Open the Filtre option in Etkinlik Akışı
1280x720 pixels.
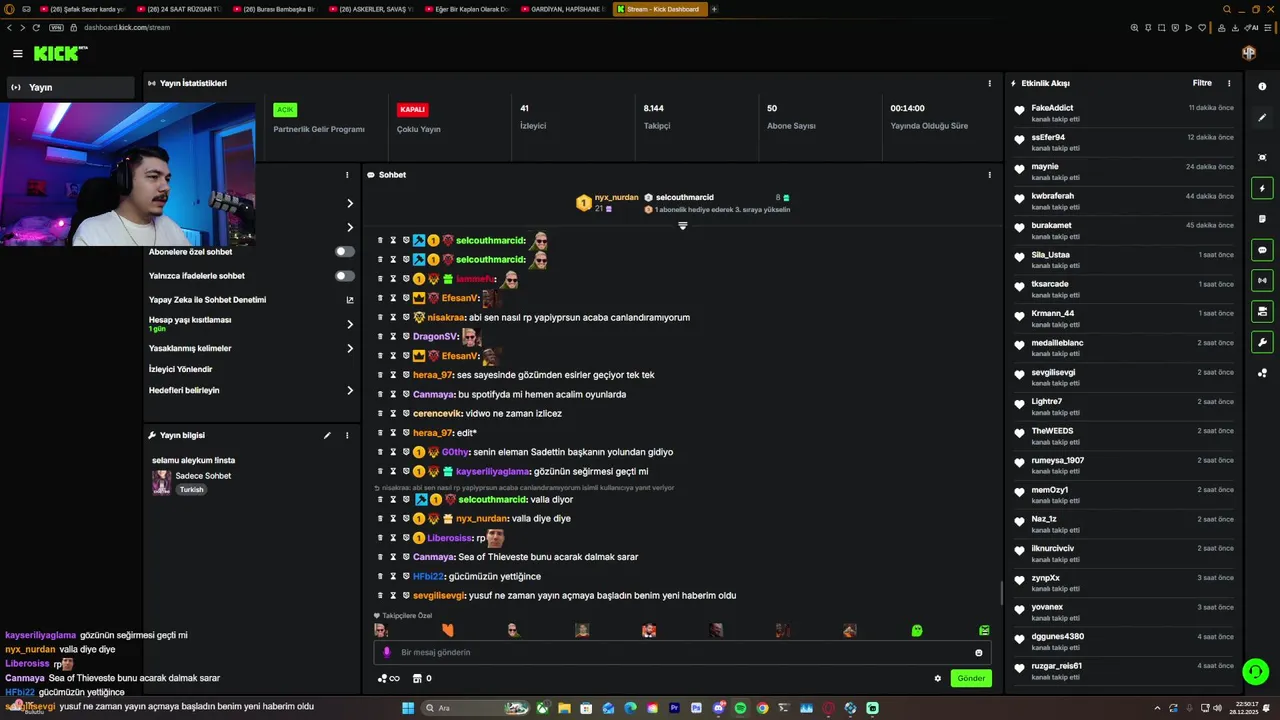pos(1202,83)
